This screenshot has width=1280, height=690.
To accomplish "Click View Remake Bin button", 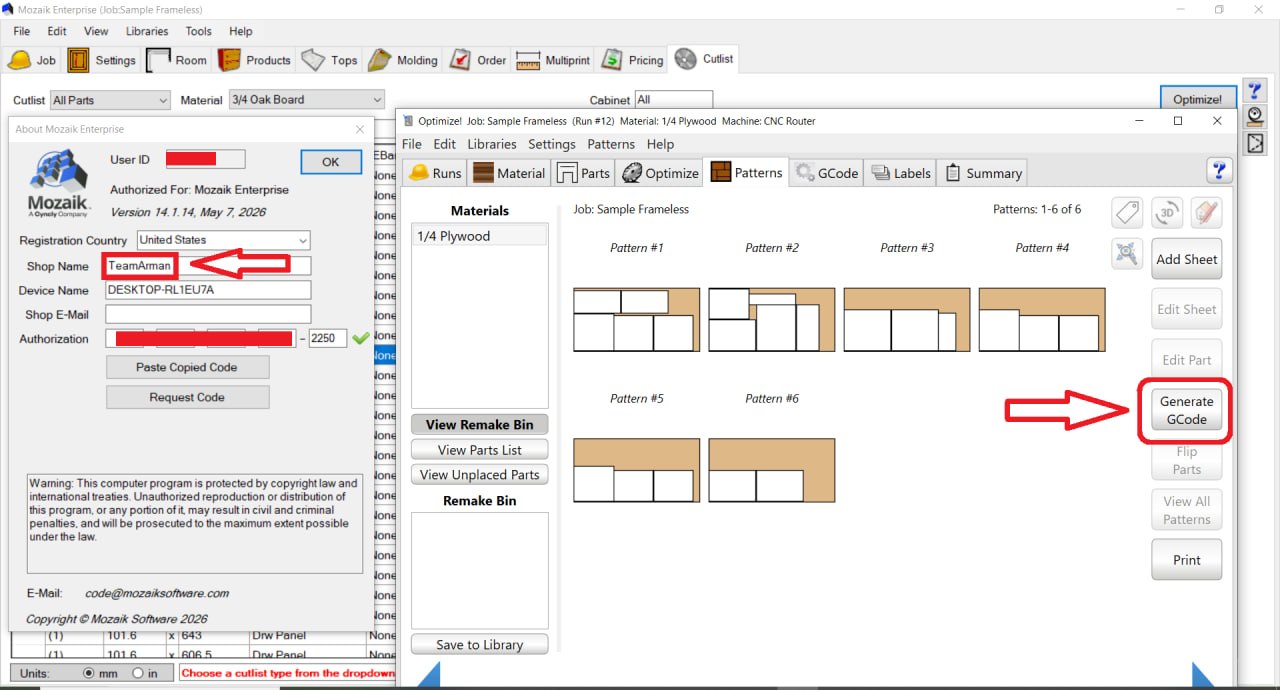I will [480, 425].
